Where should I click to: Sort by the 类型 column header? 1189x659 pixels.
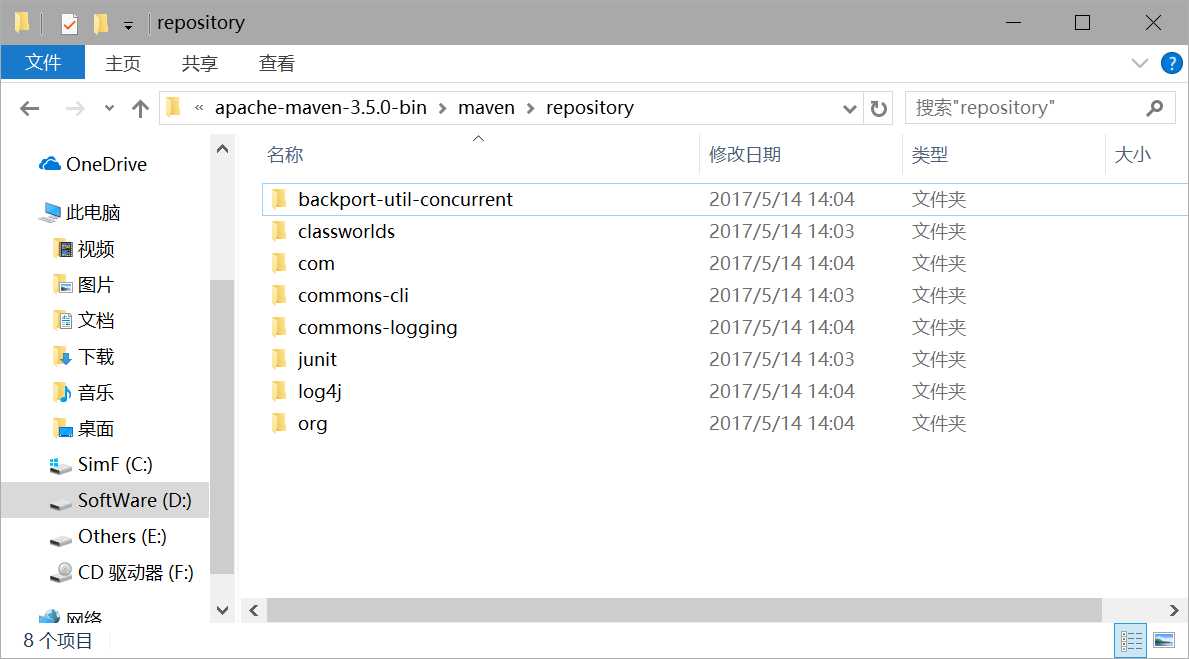point(930,155)
